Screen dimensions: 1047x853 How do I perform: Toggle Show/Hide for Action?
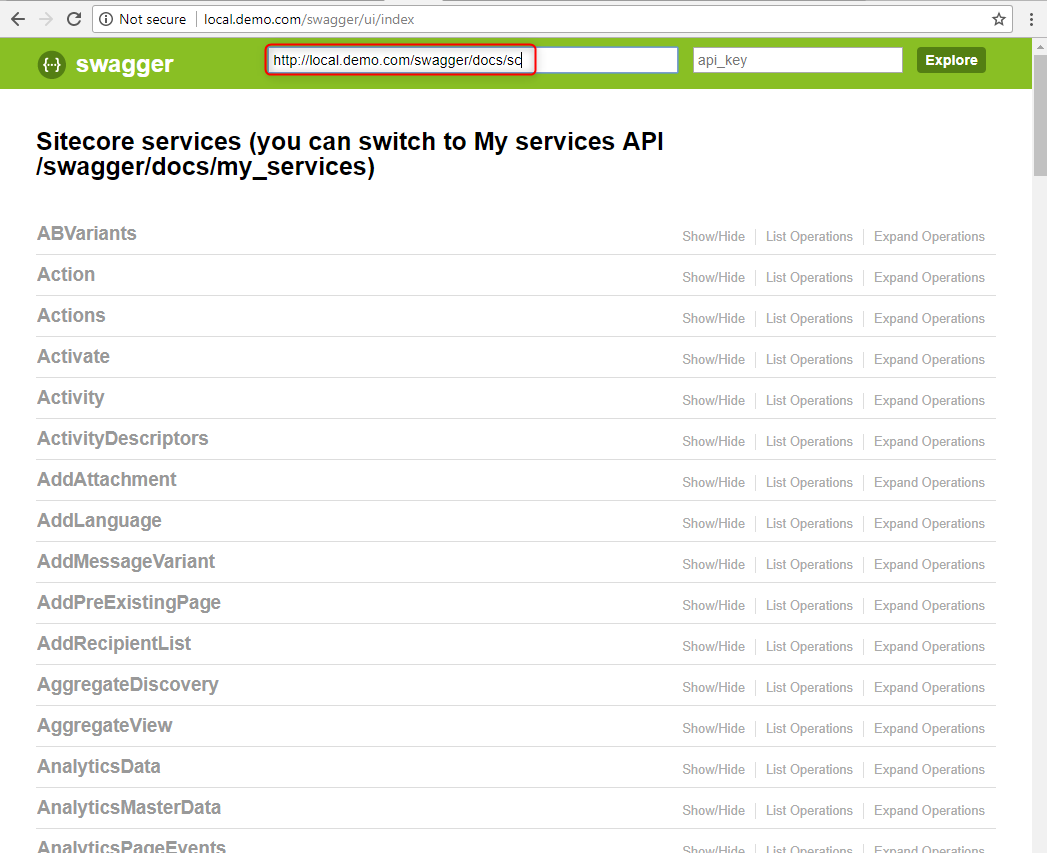pos(713,277)
